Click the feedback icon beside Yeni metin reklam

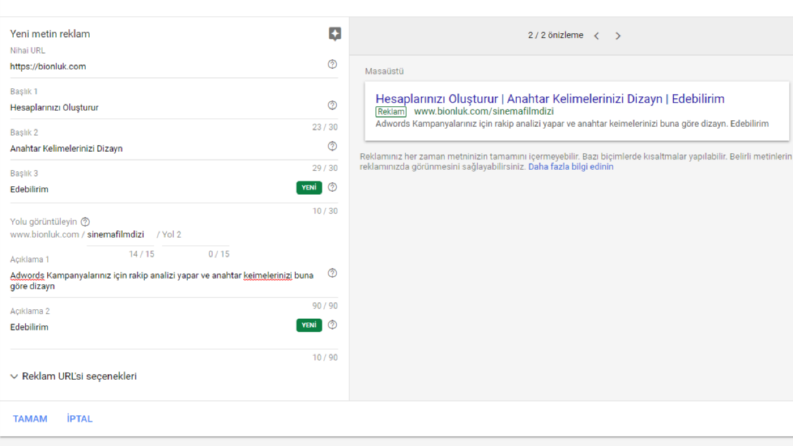335,34
